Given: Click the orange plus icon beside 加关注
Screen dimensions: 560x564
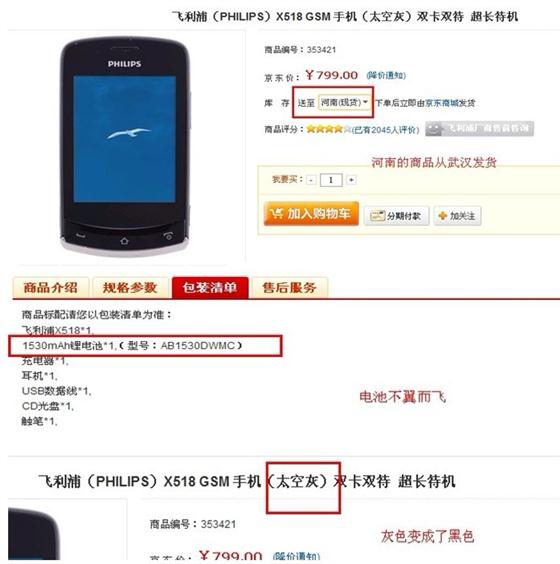Looking at the screenshot, I should pyautogui.click(x=443, y=216).
